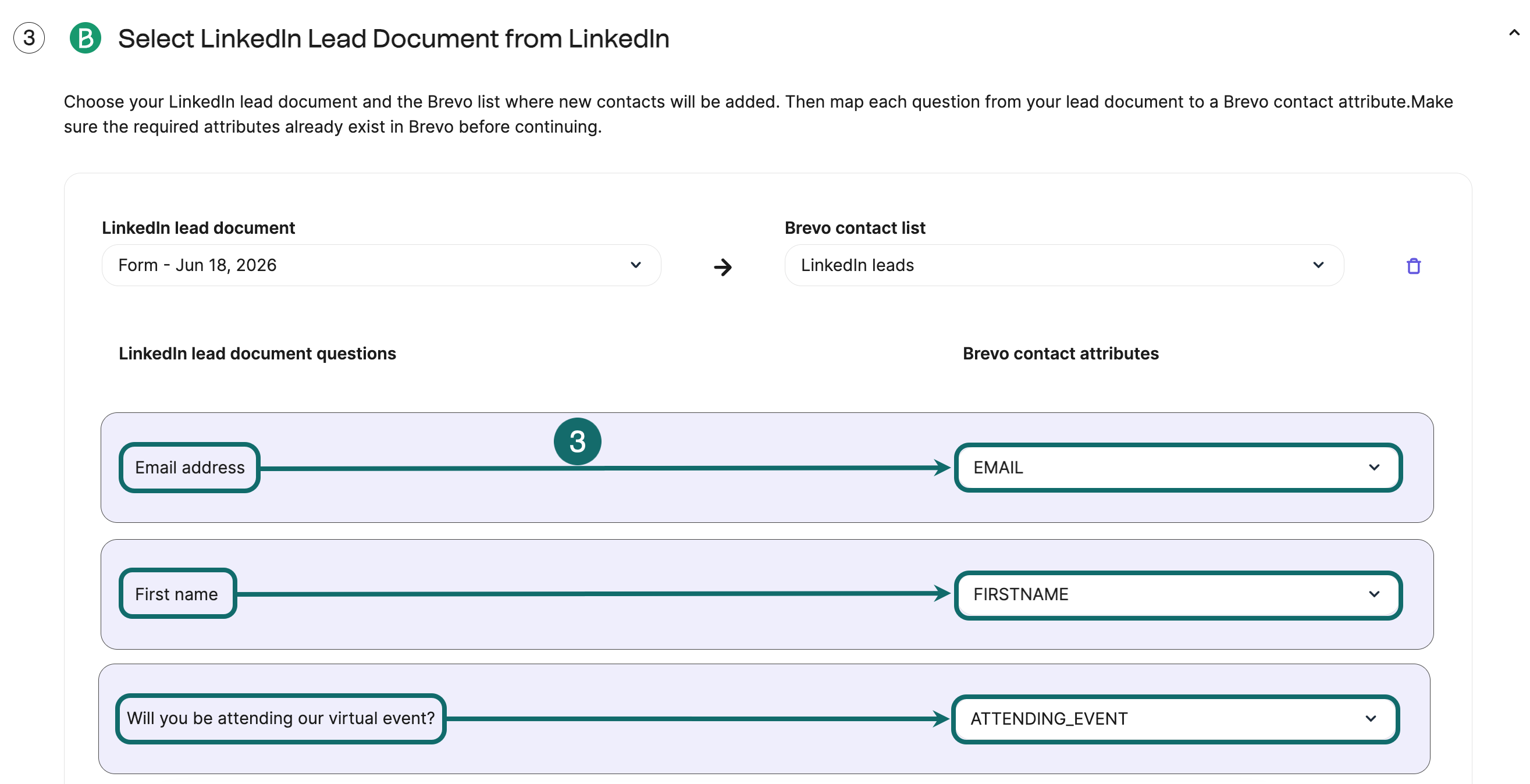Viewport: 1530px width, 784px height.
Task: Click the 'Brevo contact list' label
Action: click(x=855, y=228)
